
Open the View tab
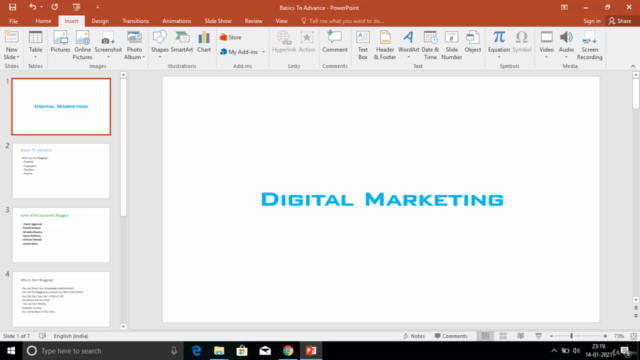coord(282,21)
